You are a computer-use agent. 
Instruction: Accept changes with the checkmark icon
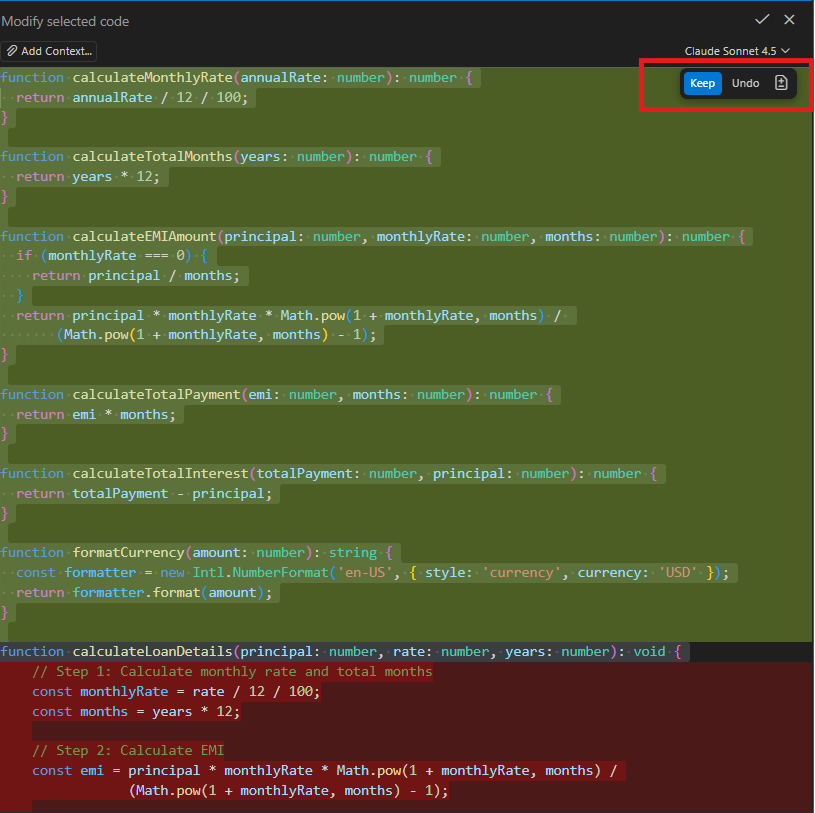pos(762,20)
